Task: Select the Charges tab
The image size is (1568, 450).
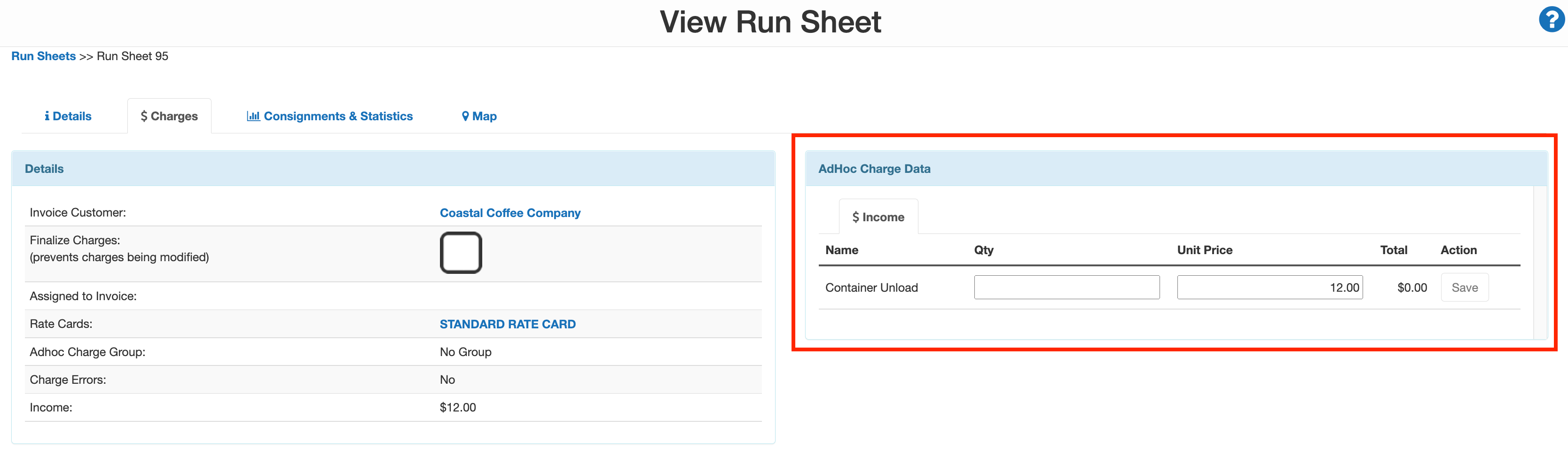Action: click(169, 116)
